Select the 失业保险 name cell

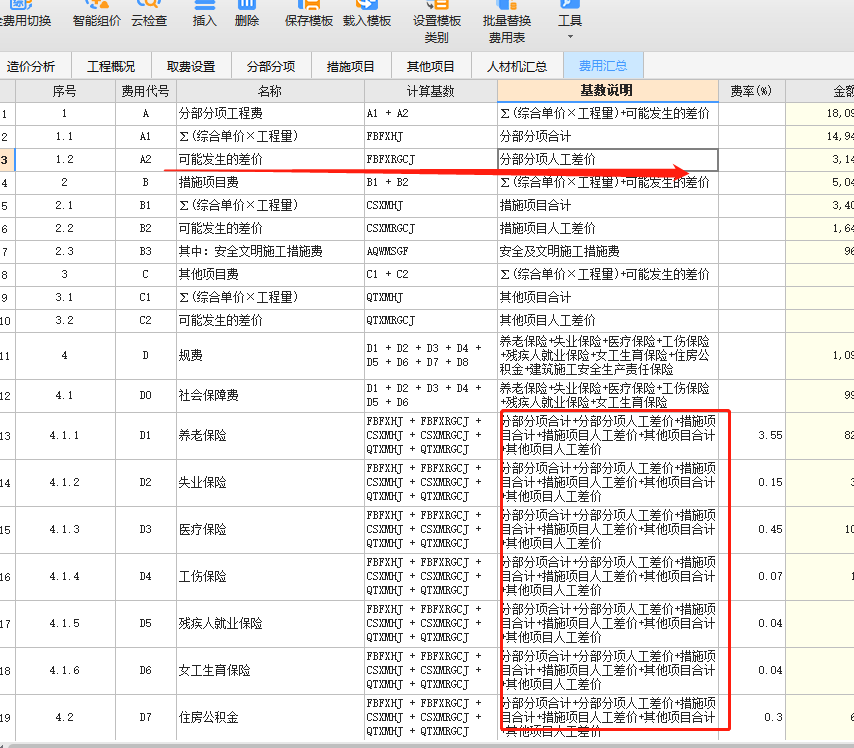(270, 483)
